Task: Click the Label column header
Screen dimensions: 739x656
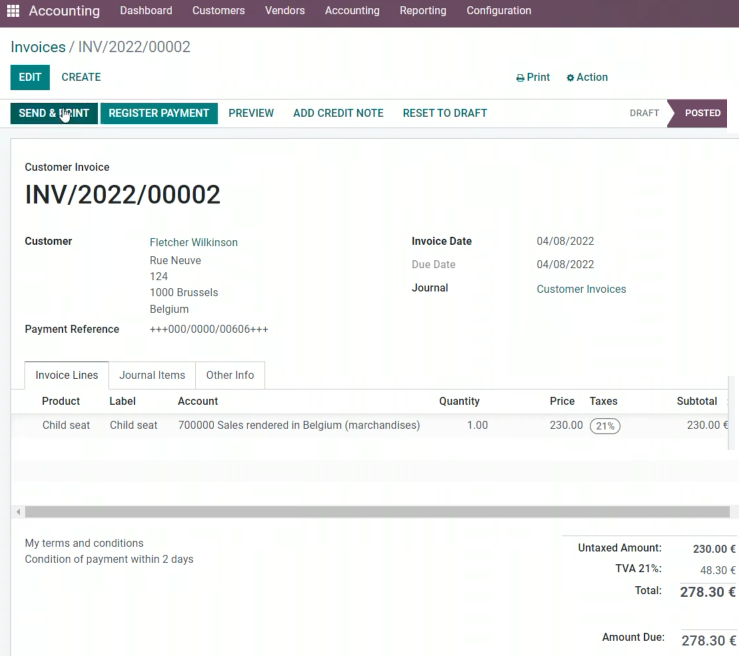Action: tap(123, 401)
